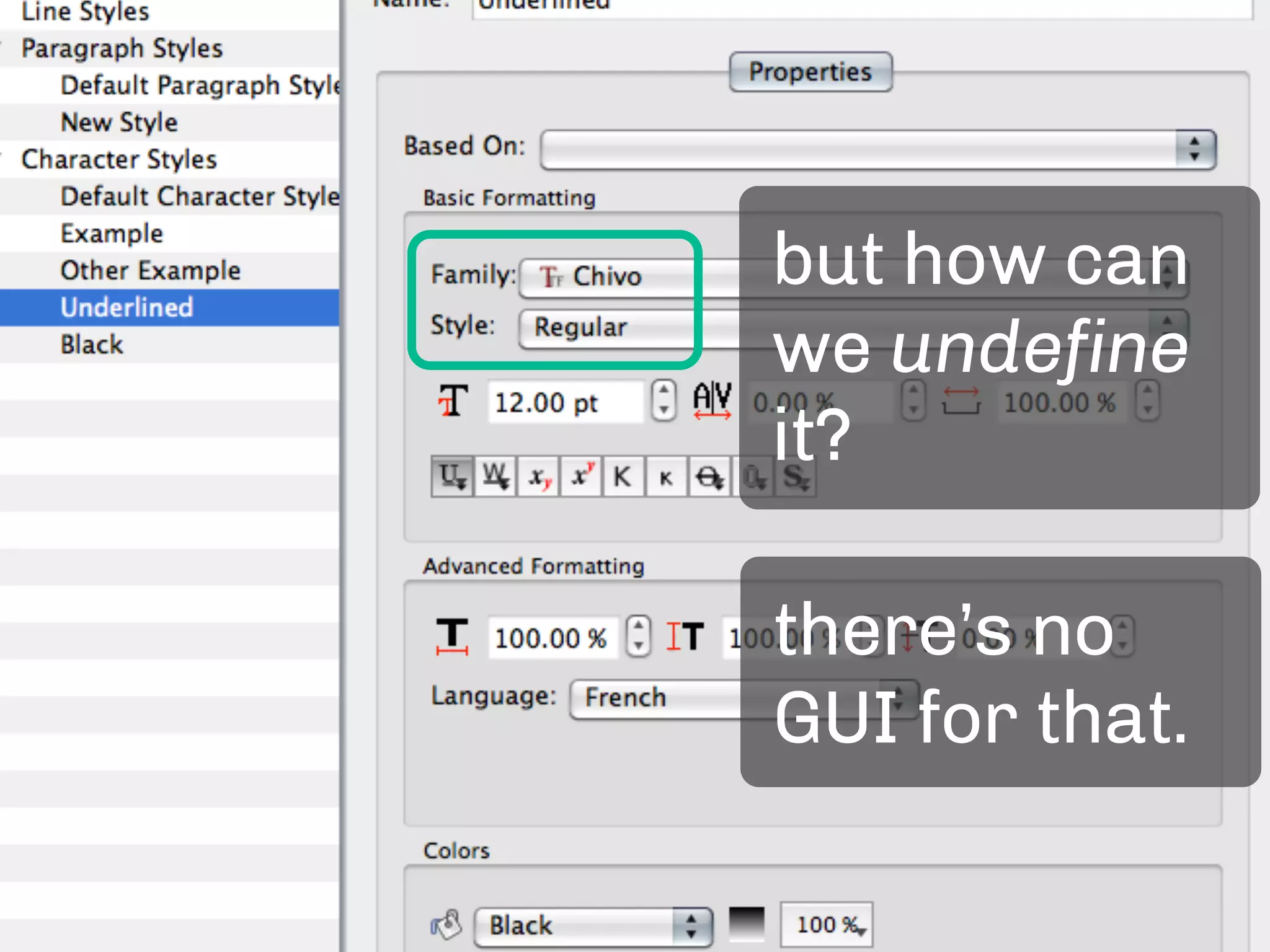1270x952 pixels.
Task: Open the Black fill color dropdown
Action: pos(593,926)
